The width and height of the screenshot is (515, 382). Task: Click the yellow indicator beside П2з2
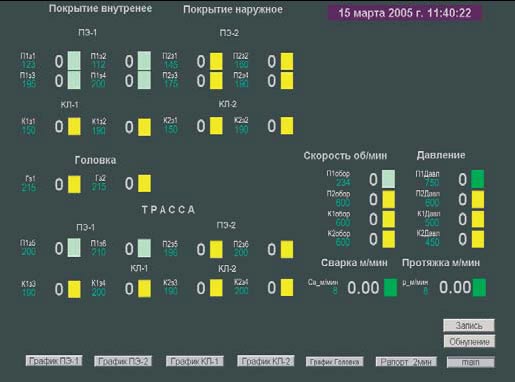coord(287,61)
